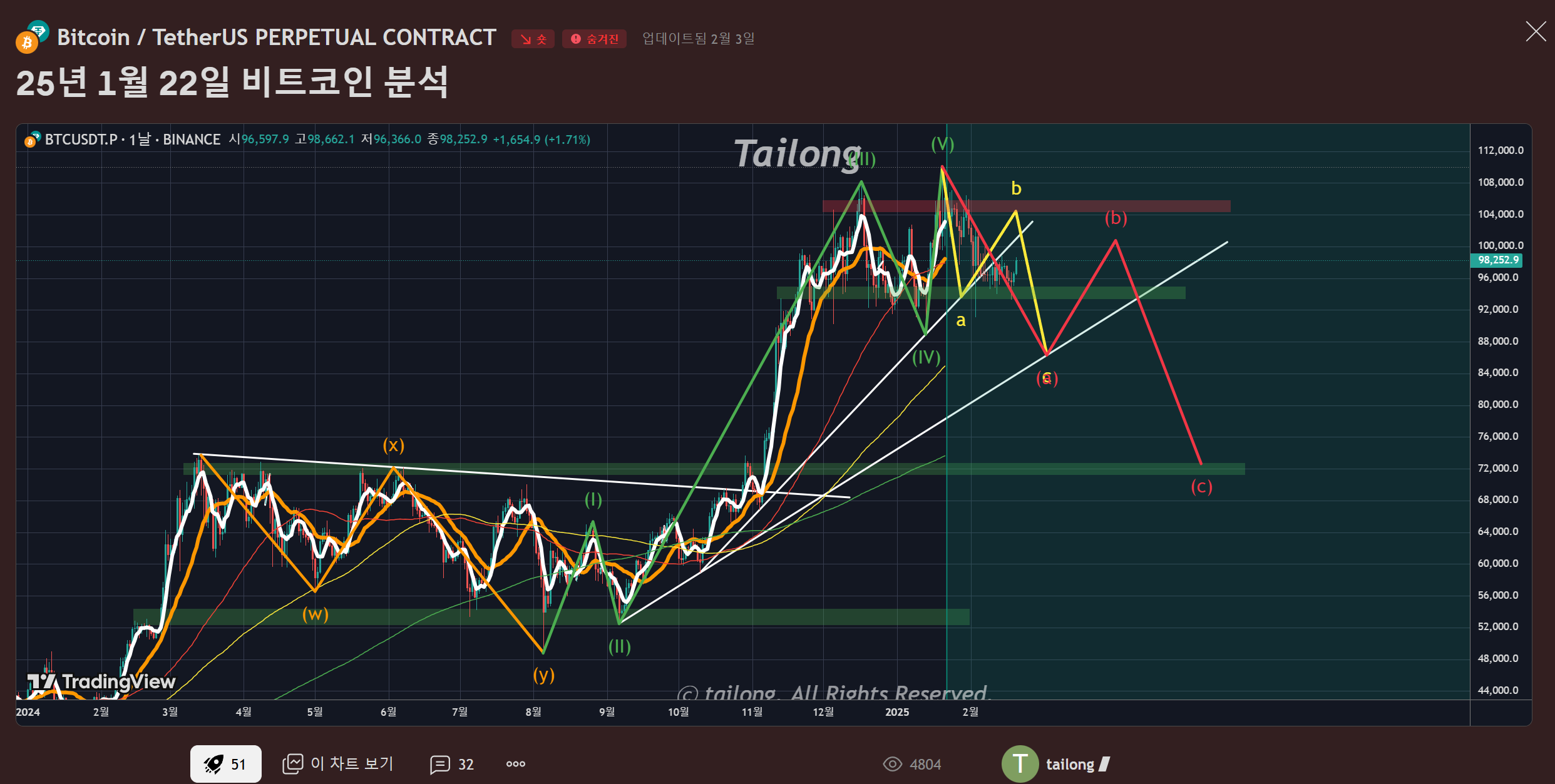
Task: Click the current price label 98,252.9
Action: [x=1497, y=260]
